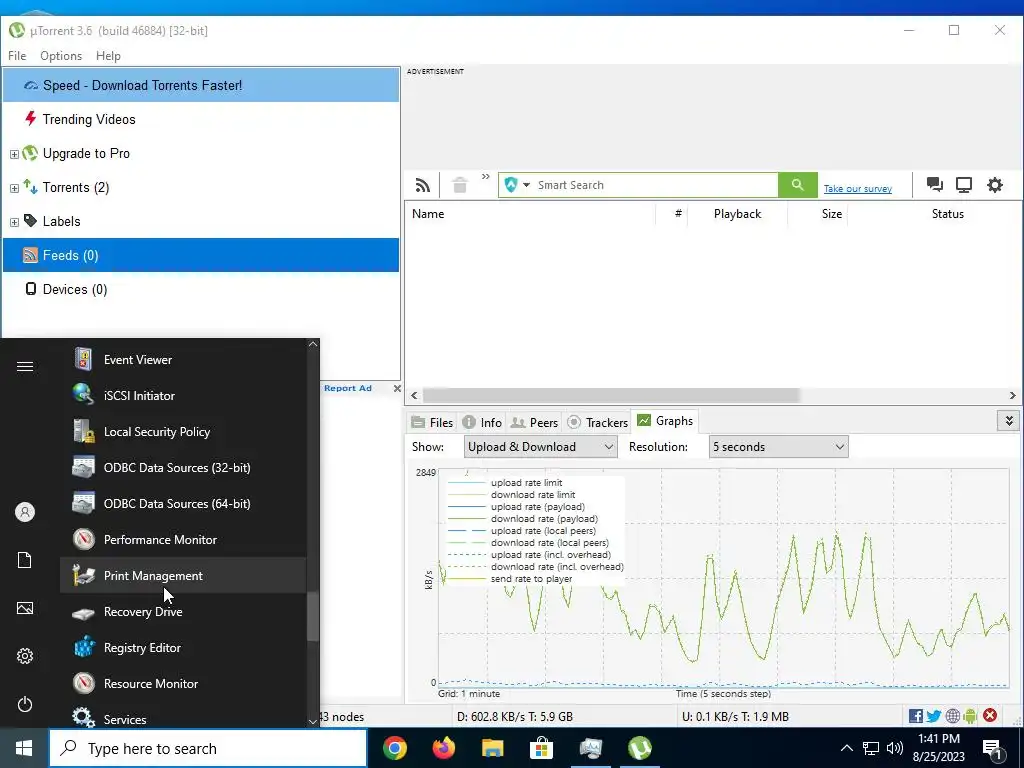Open the preferences gear icon in uTorrent
This screenshot has height=768, width=1024.
[x=995, y=185]
